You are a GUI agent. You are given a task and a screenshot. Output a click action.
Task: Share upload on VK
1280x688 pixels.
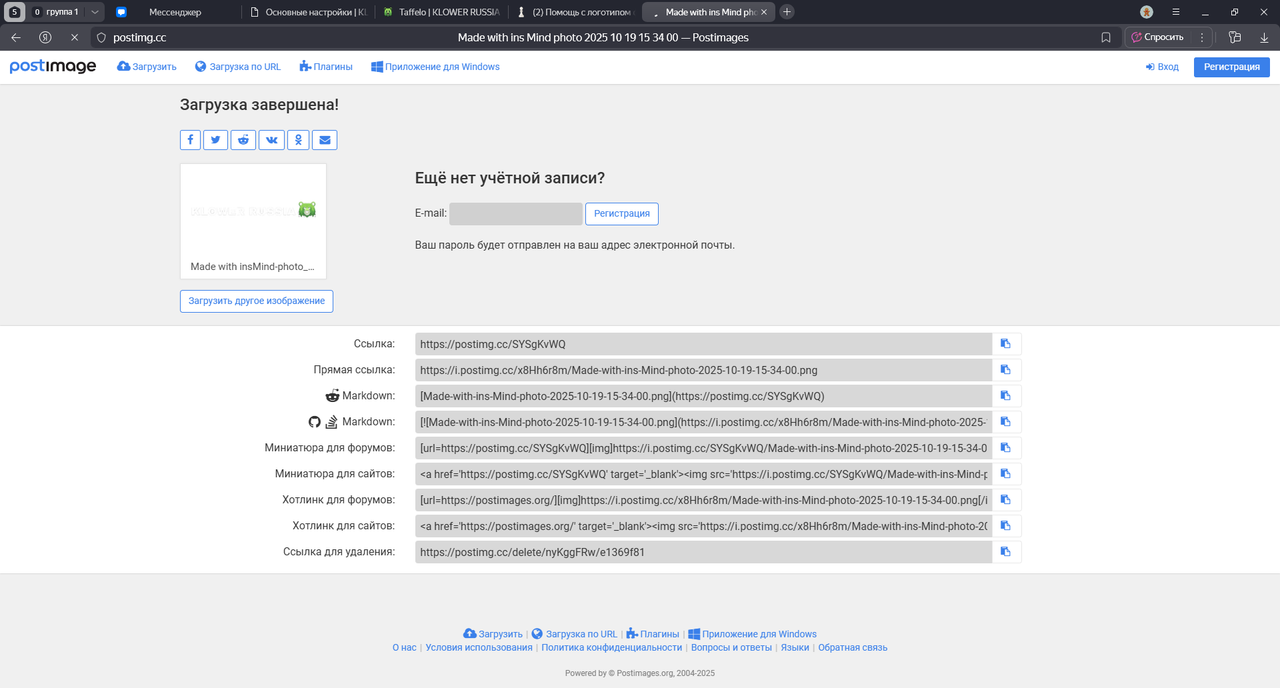[271, 140]
